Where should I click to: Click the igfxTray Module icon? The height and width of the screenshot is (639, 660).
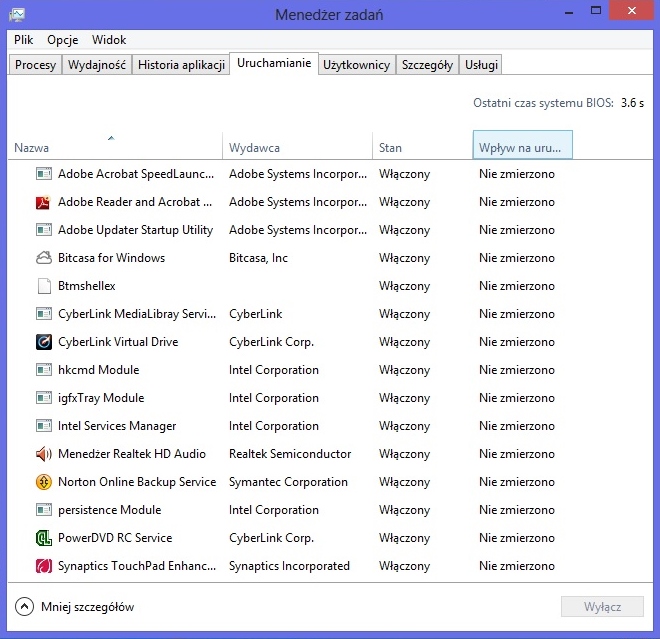coord(44,398)
